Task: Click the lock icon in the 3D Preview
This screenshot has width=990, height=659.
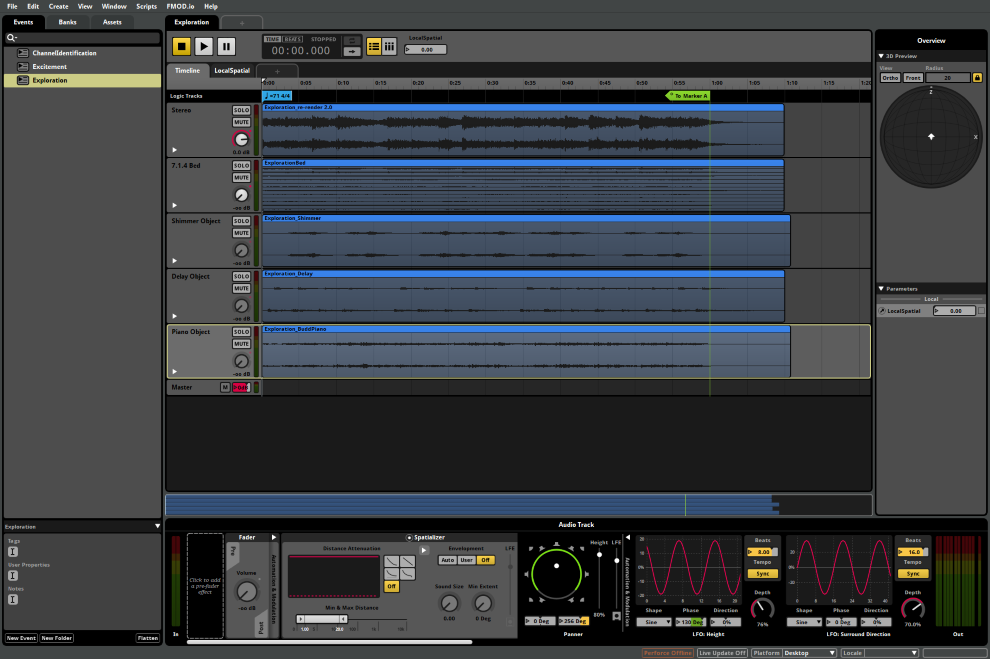Action: 977,78
